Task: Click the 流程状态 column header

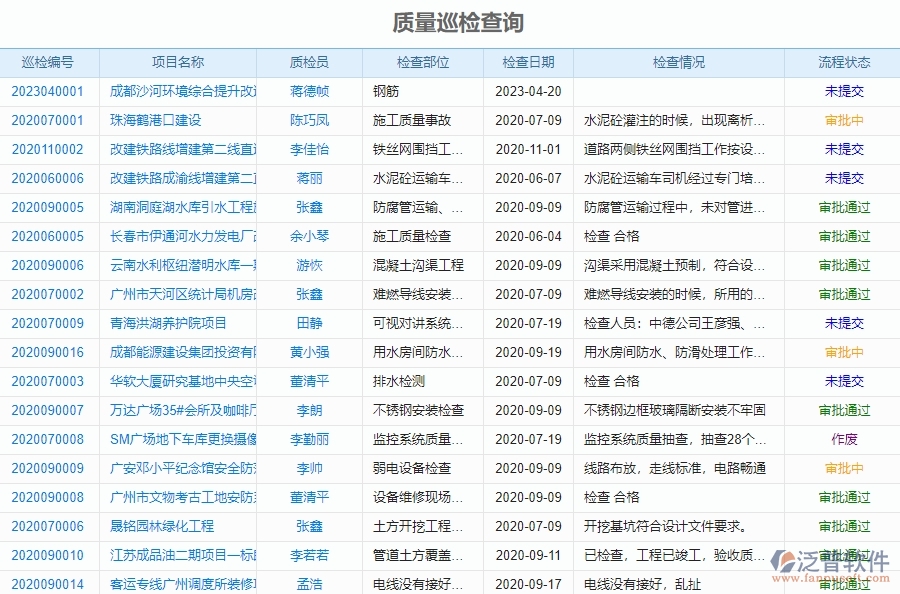Action: (x=840, y=61)
